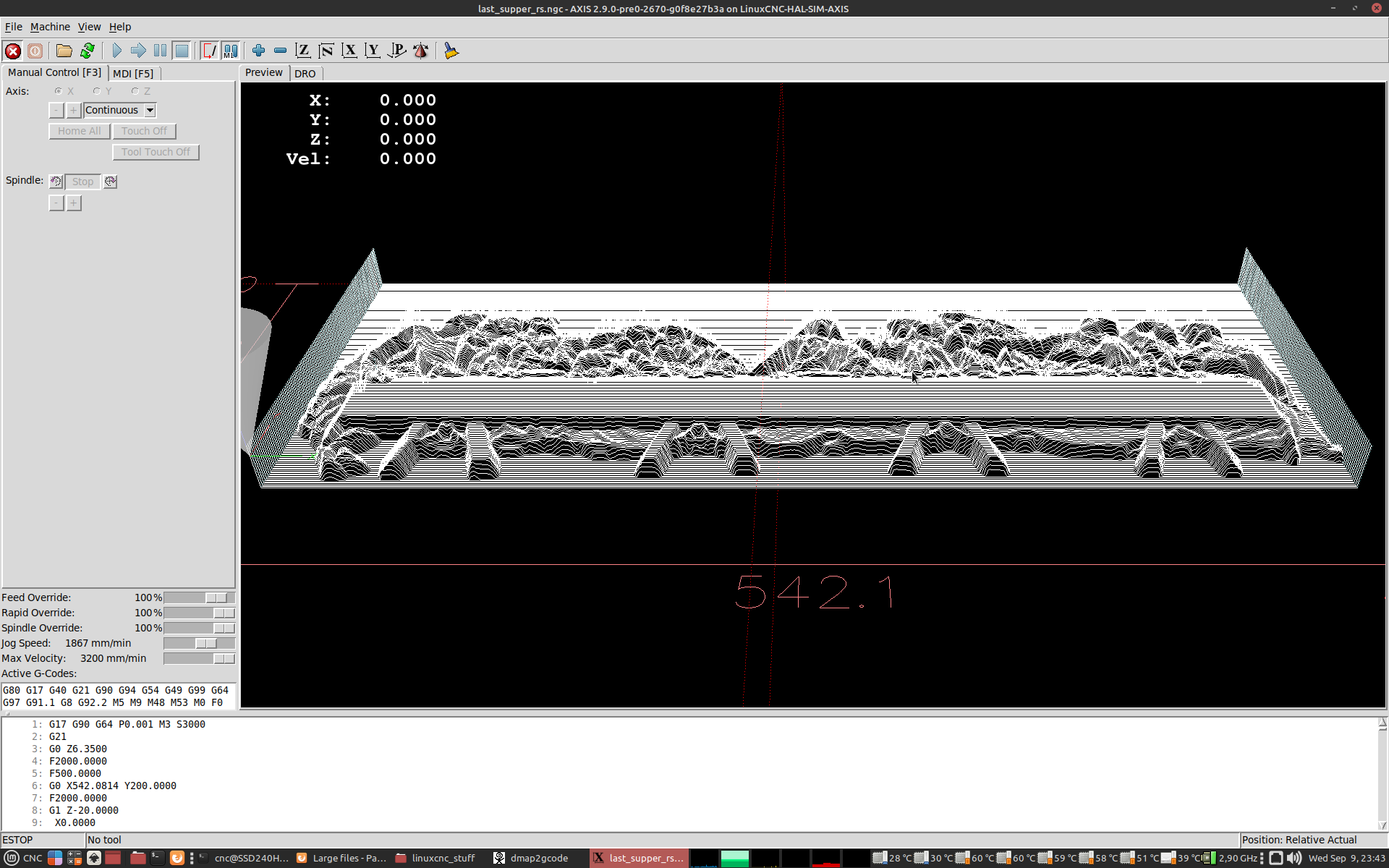This screenshot has width=1389, height=868.
Task: Open a G-code file with folder icon
Action: coord(64,51)
